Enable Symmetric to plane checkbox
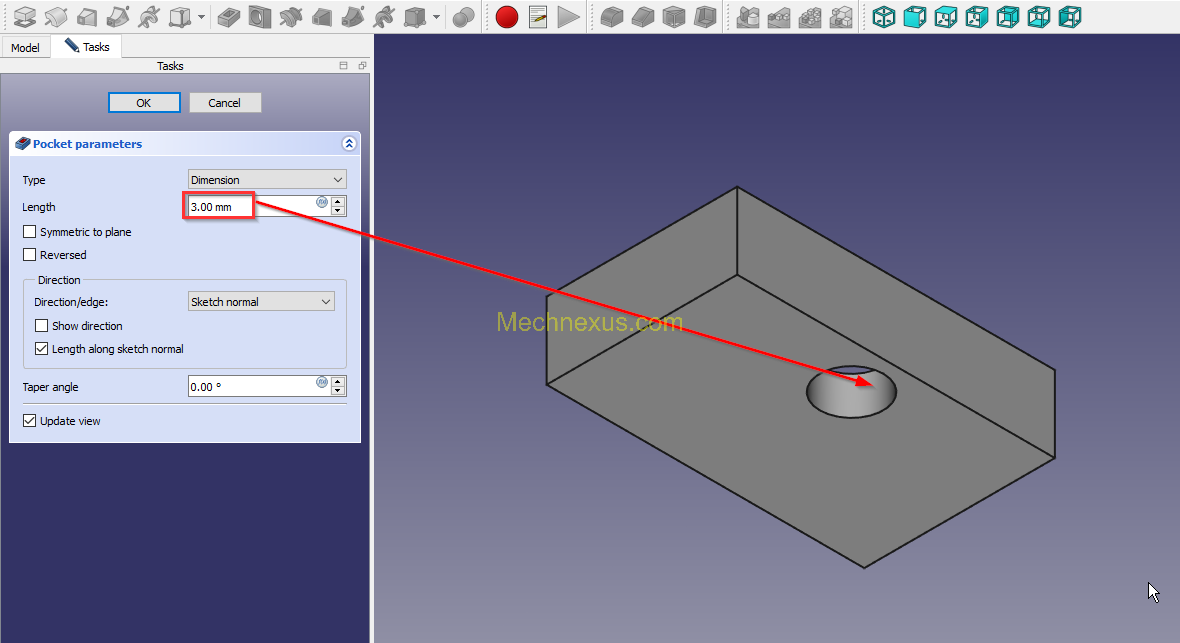The height and width of the screenshot is (643, 1180). [29, 232]
